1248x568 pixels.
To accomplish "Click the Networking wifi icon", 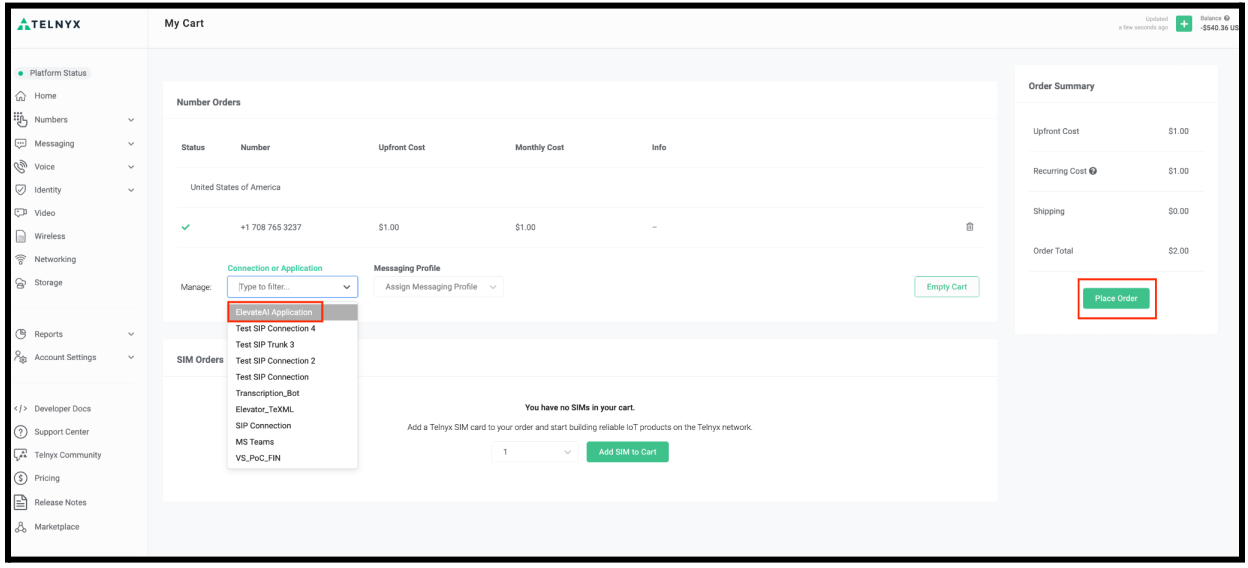I will click(20, 260).
